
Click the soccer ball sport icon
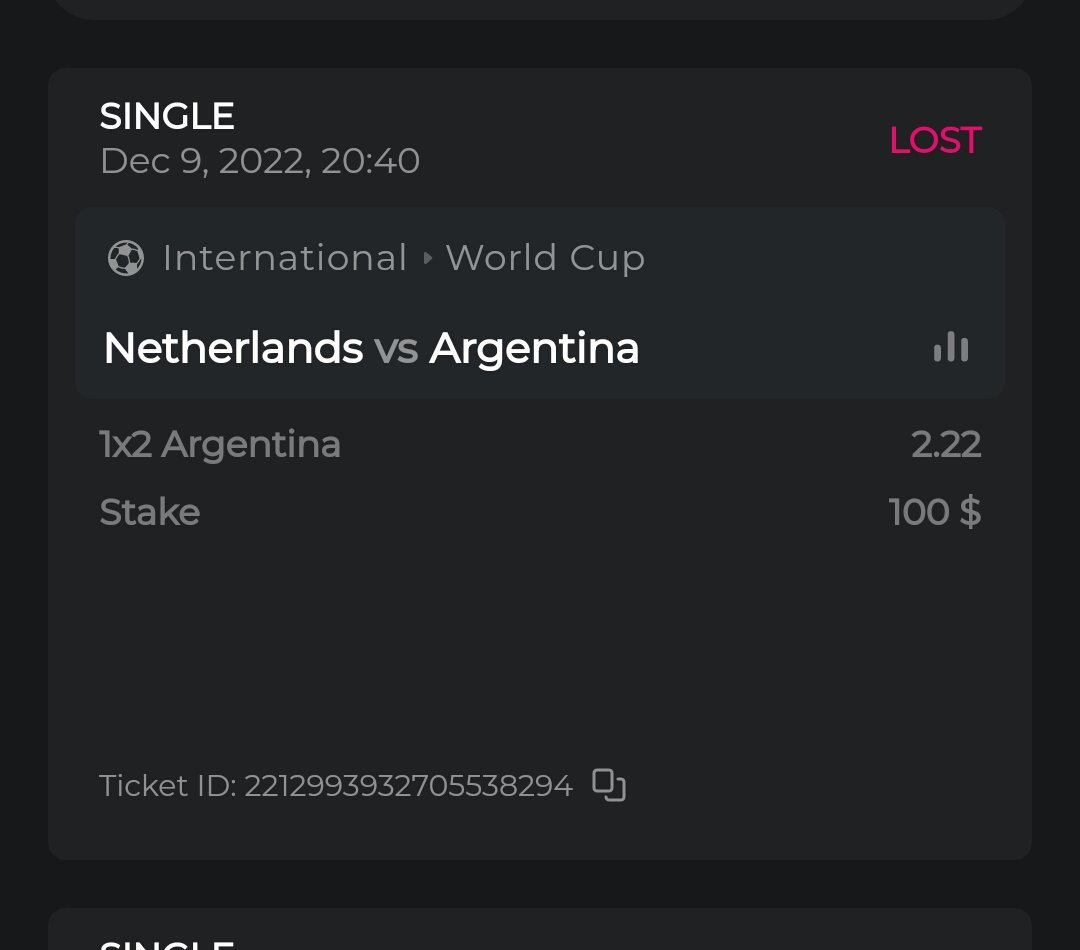[x=126, y=258]
